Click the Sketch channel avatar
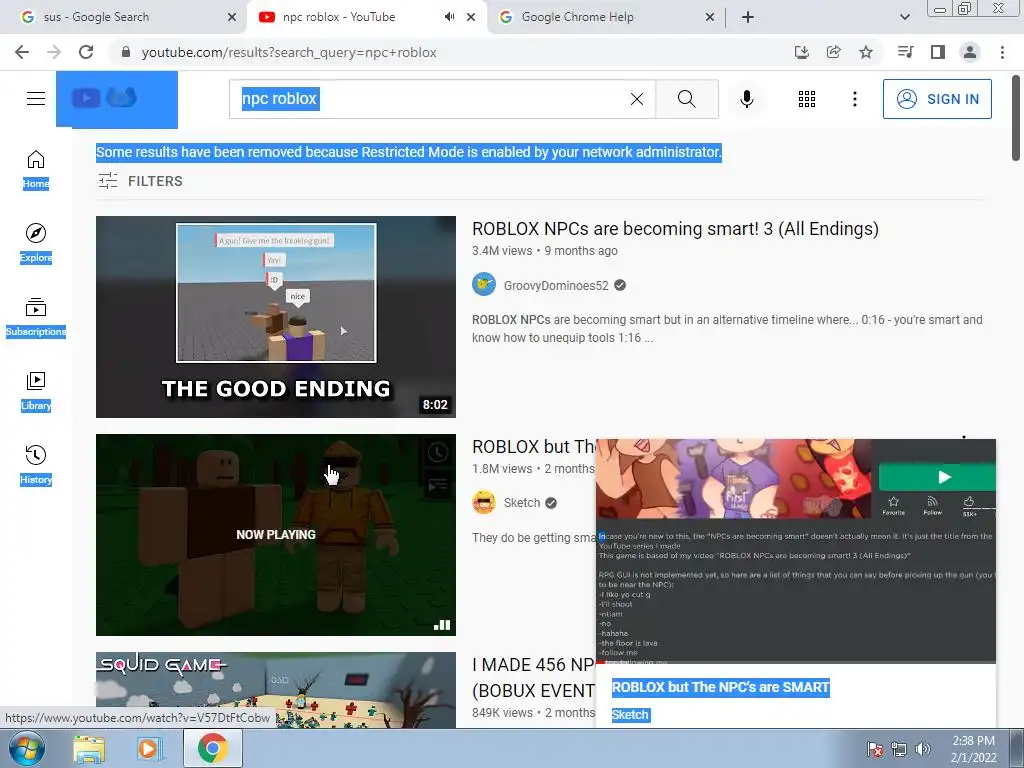The height and width of the screenshot is (768, 1024). click(484, 502)
